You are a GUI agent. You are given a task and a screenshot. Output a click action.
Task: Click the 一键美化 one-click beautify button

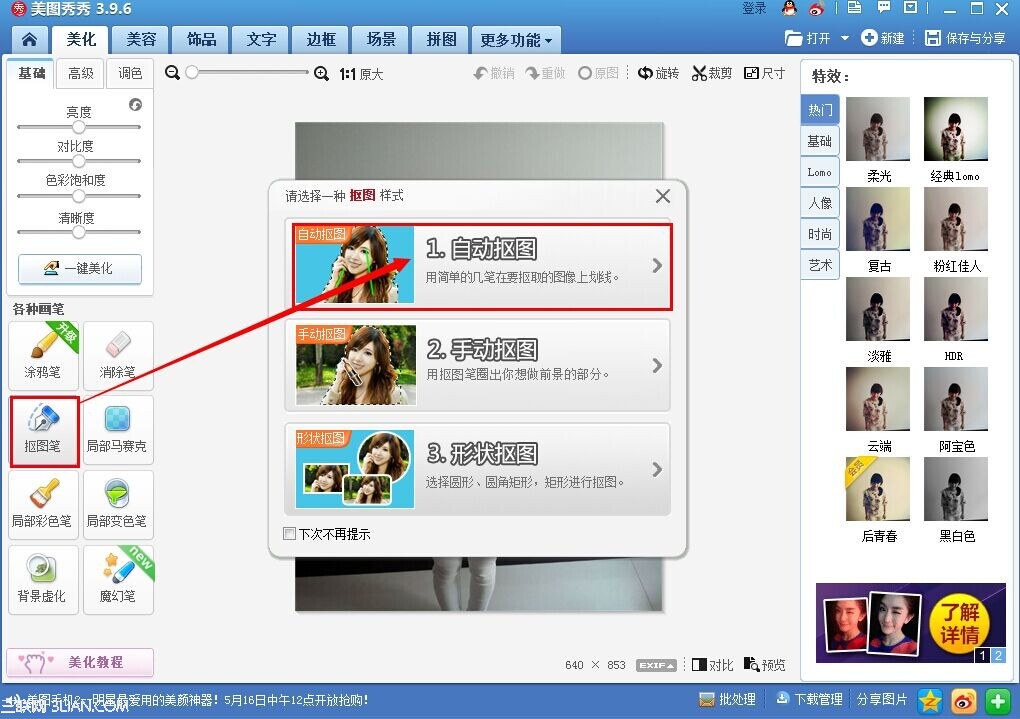[x=80, y=268]
